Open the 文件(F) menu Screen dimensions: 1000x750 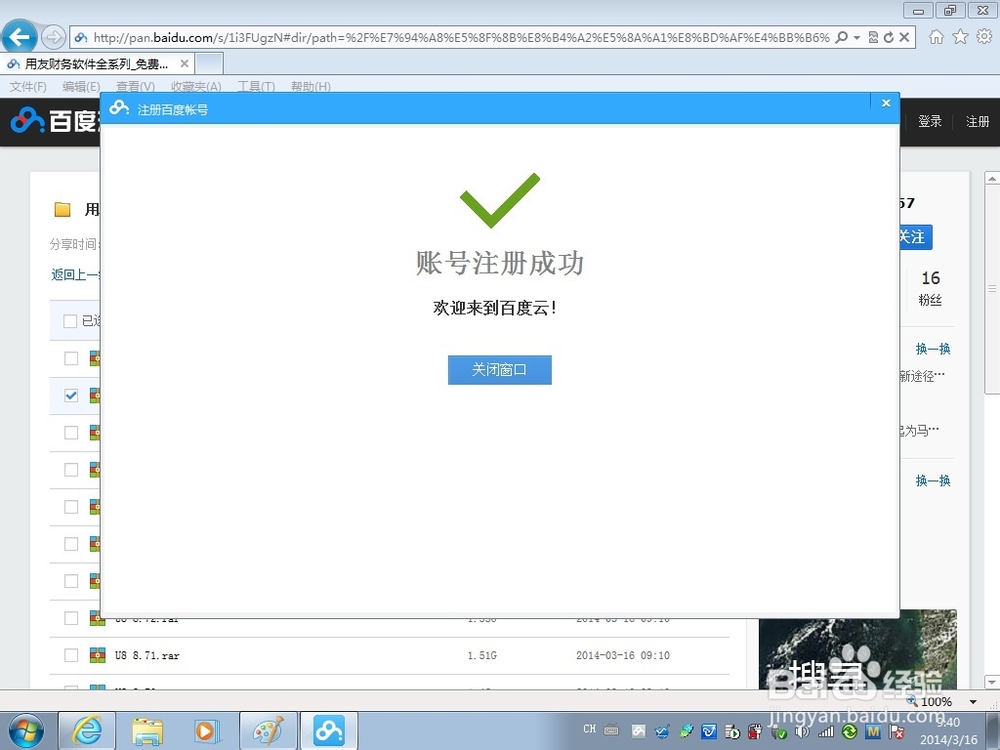coord(28,86)
